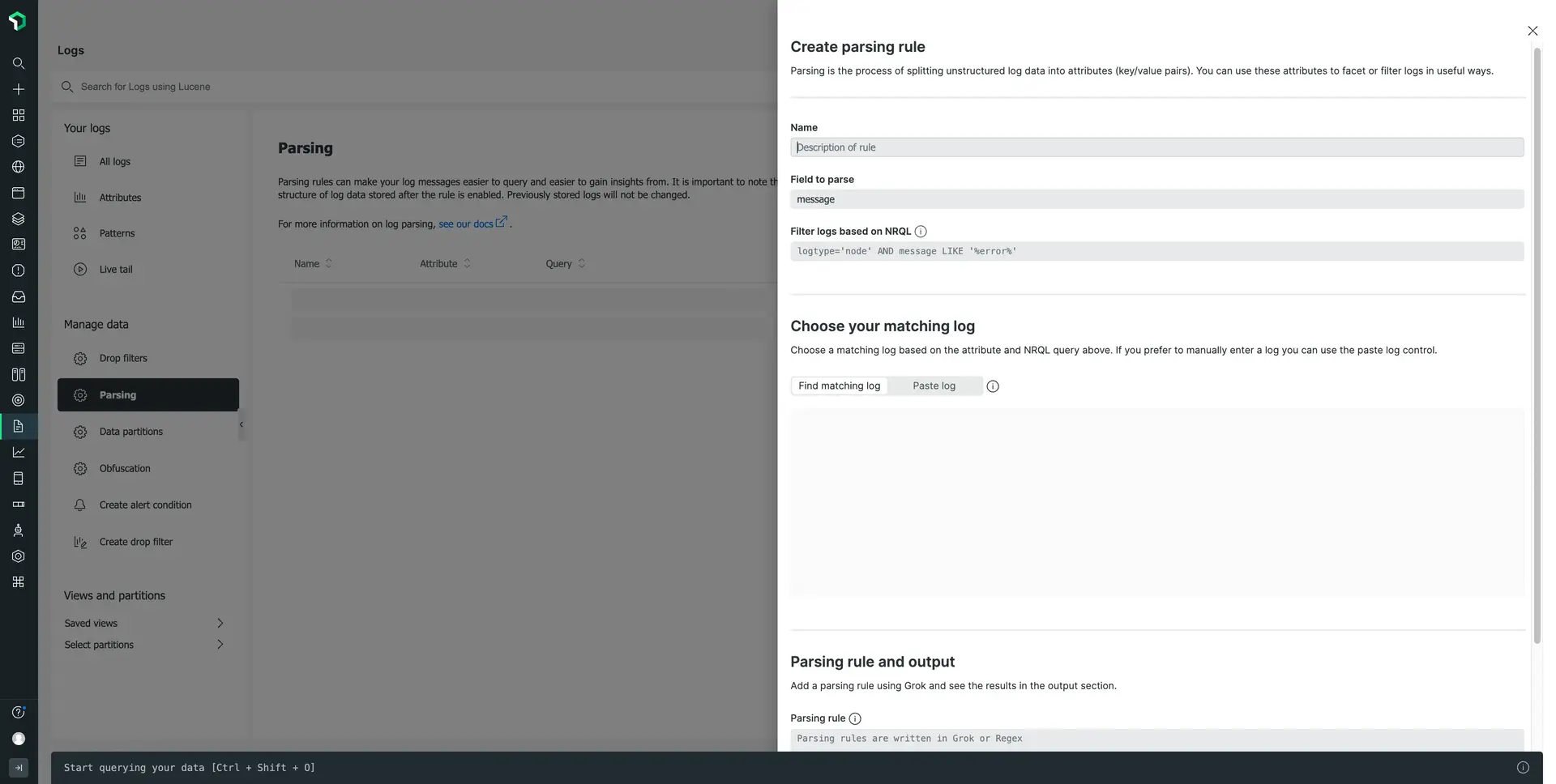
Task: Follow the see our docs link
Action: click(x=472, y=224)
